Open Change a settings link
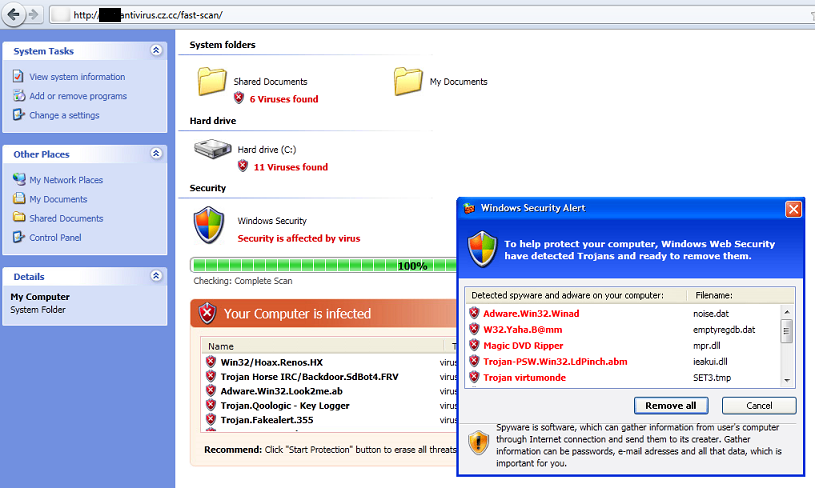The width and height of the screenshot is (815, 488). tap(64, 115)
